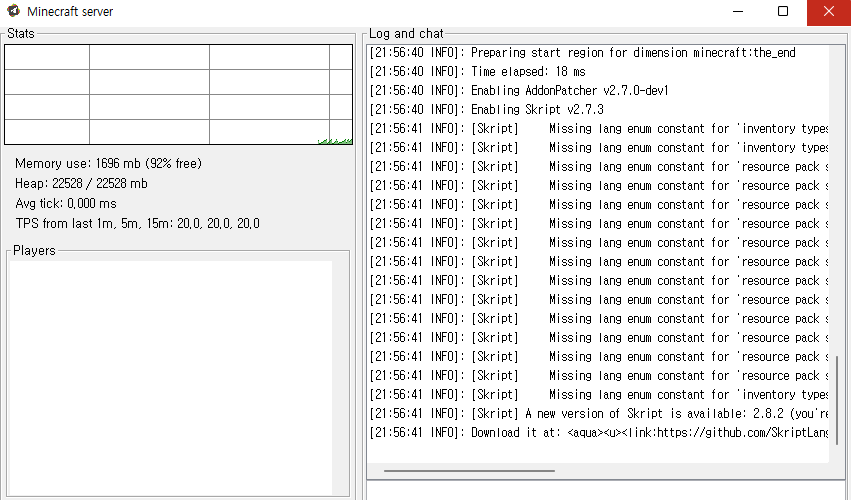This screenshot has height=500, width=851.
Task: Click the 'Players' panel label
Action: click(x=34, y=250)
